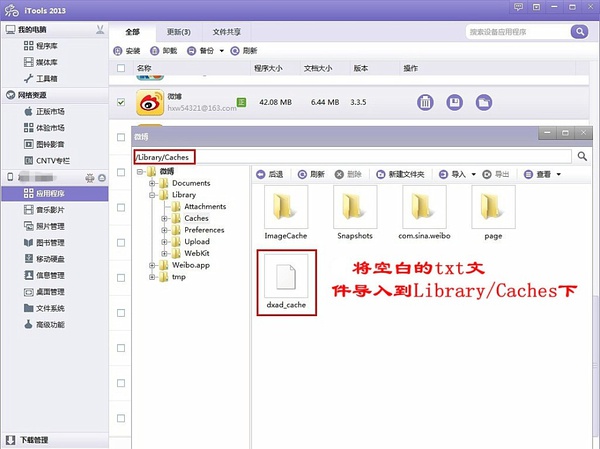Open 信息管理 section
This screenshot has height=449, width=600.
coord(44,276)
